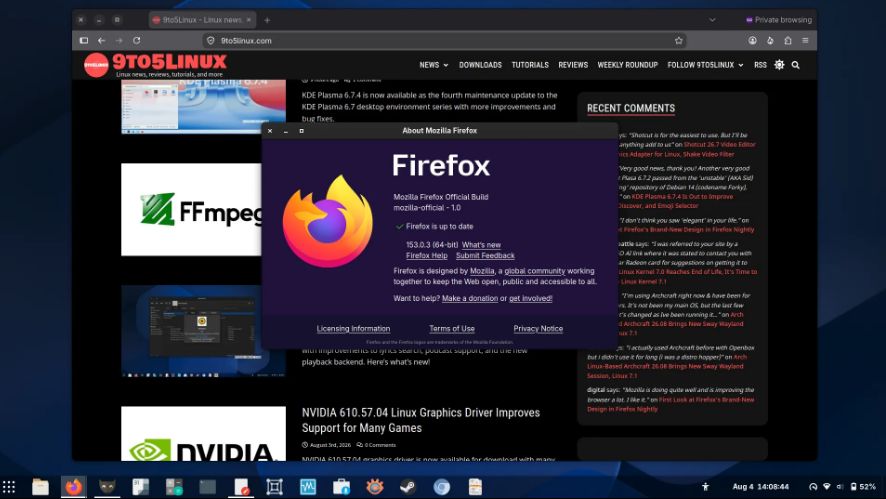Open the screenshot tool in taskbar

pos(275,487)
